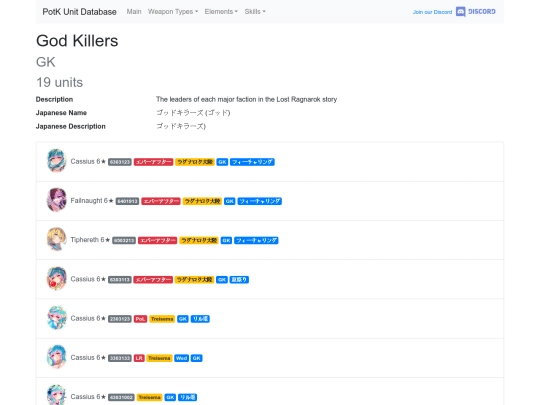Click gray ID badge in PoL Cassius row
The width and height of the screenshot is (540, 405).
(120, 319)
